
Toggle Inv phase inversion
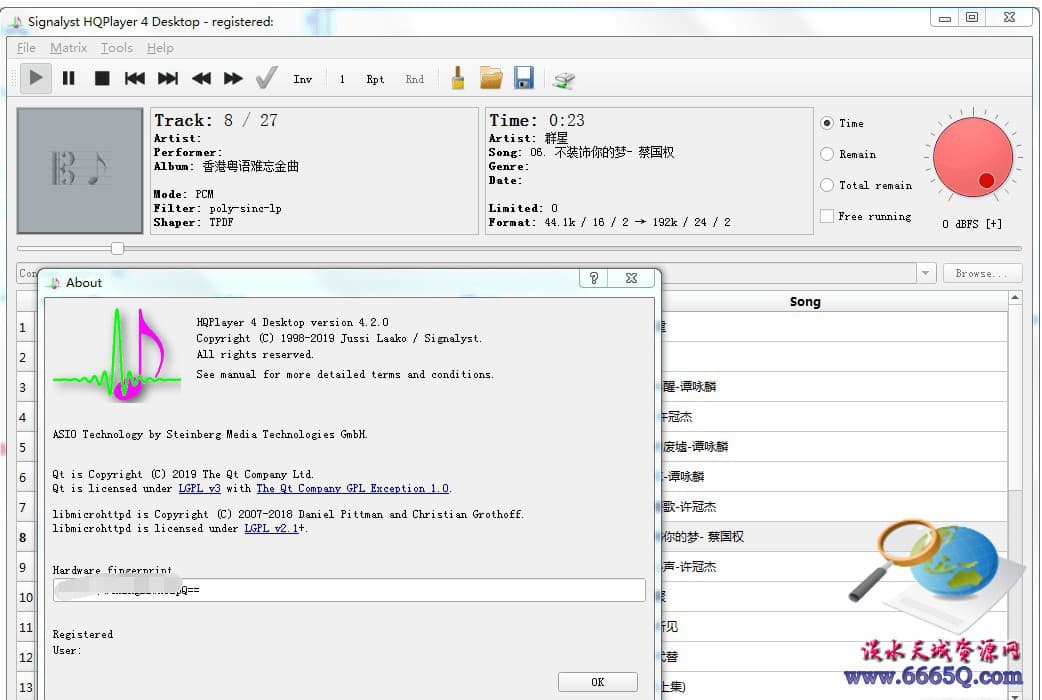(x=302, y=79)
